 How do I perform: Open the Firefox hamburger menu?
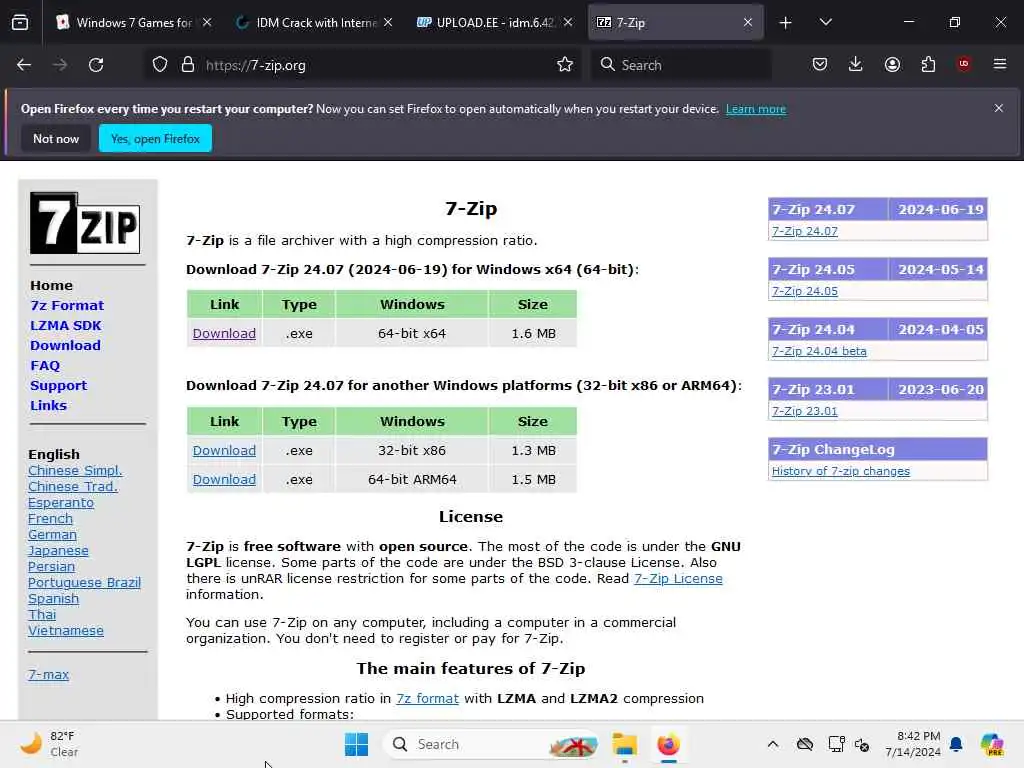[1000, 64]
